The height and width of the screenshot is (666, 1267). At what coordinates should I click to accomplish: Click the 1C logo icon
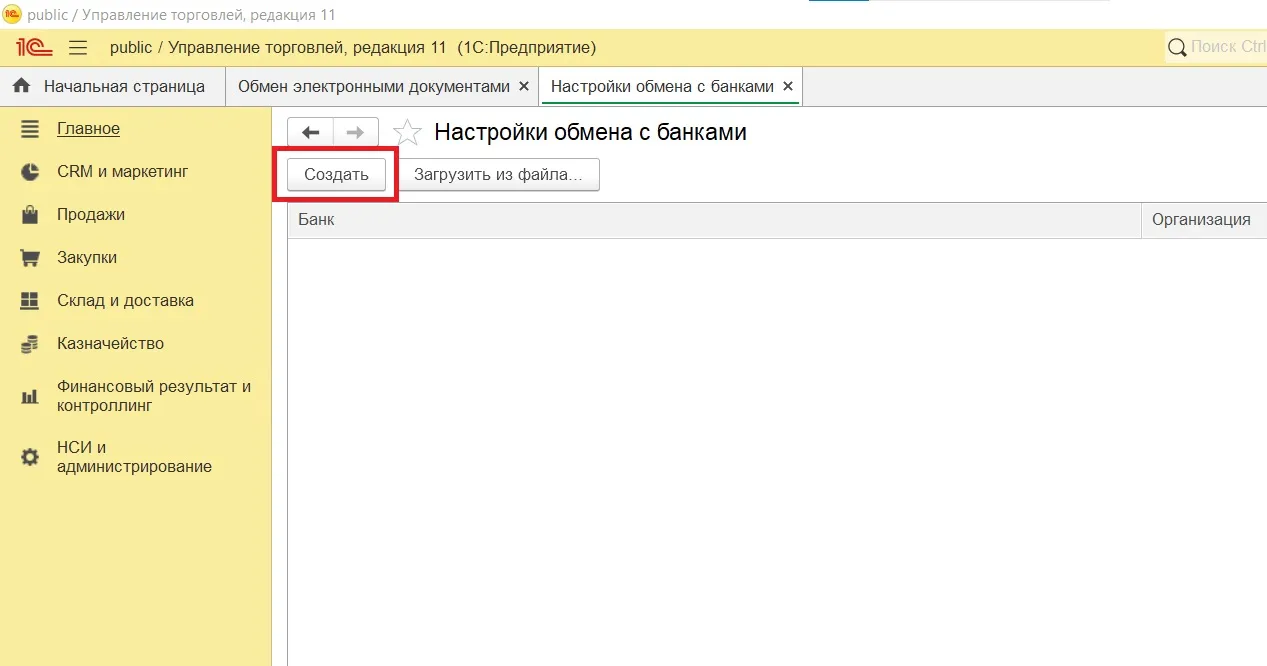(x=34, y=47)
